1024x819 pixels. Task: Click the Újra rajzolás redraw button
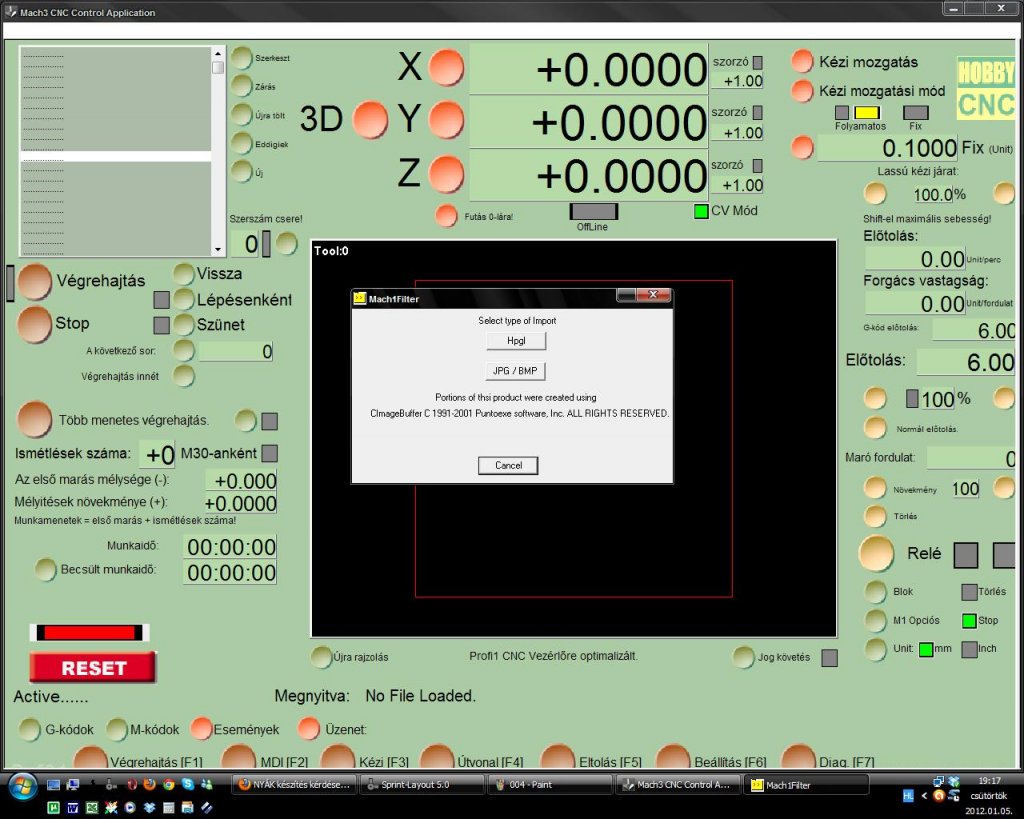(321, 657)
